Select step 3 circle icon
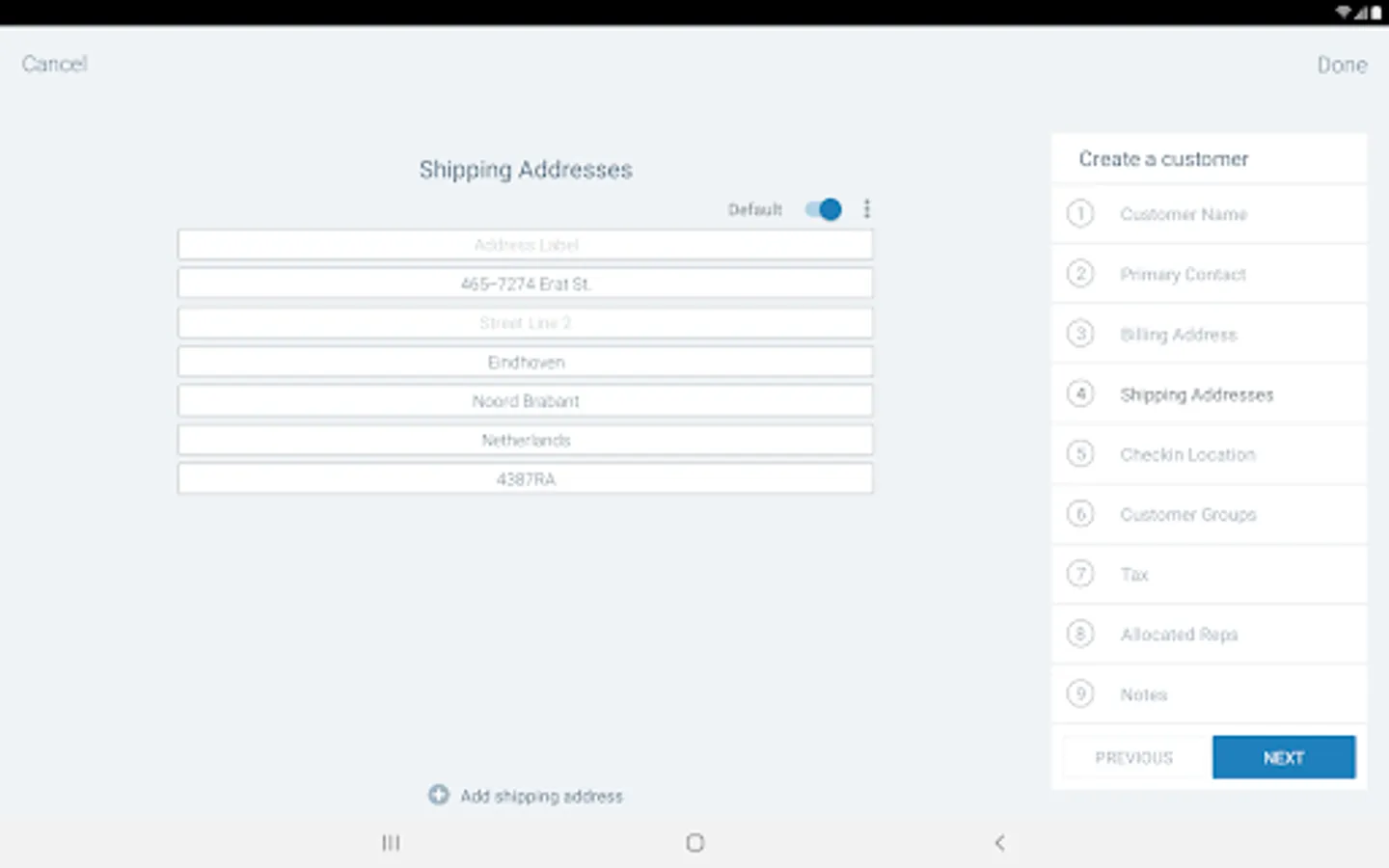The height and width of the screenshot is (868, 1389). point(1080,334)
